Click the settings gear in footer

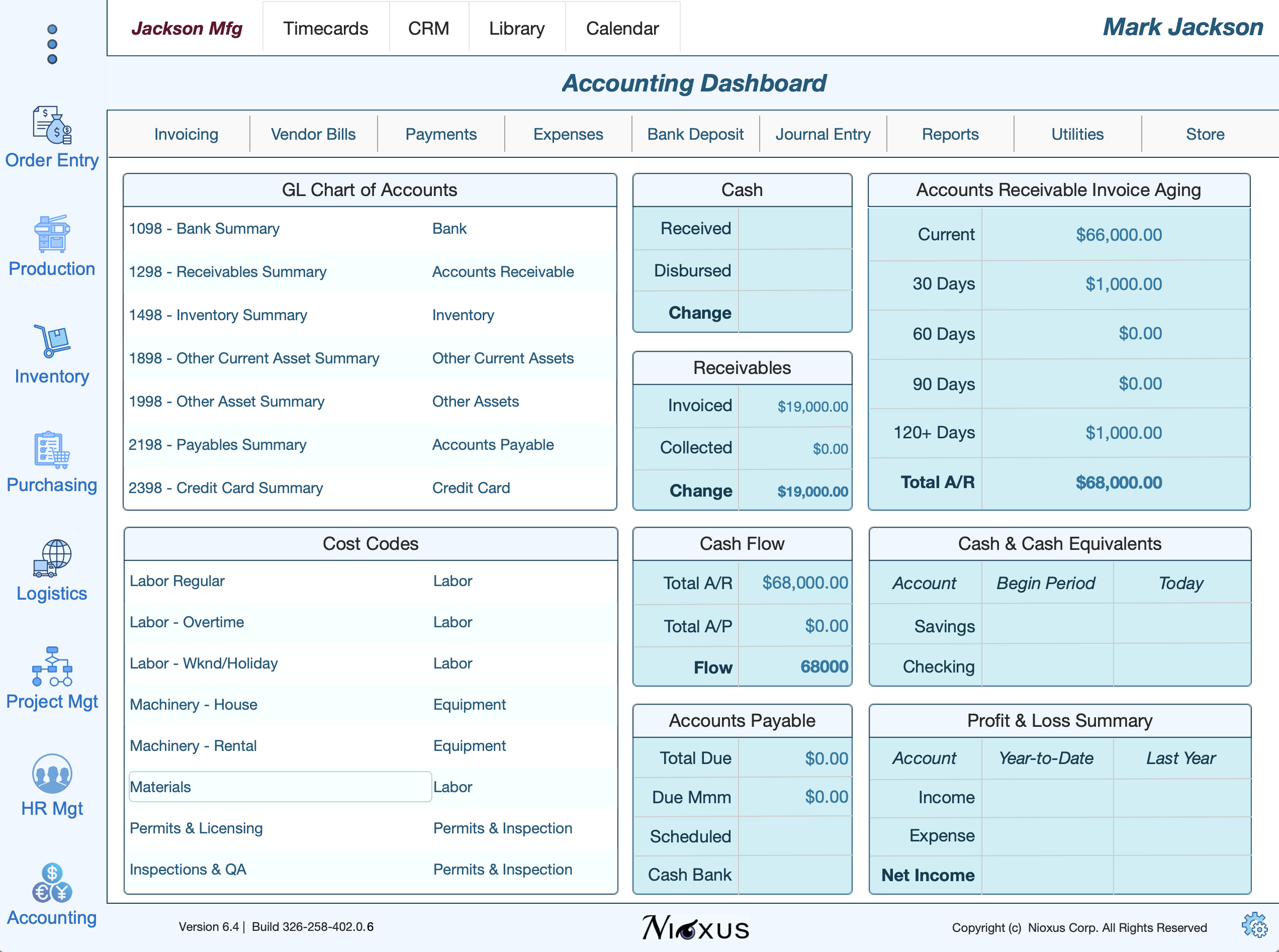pyautogui.click(x=1254, y=926)
